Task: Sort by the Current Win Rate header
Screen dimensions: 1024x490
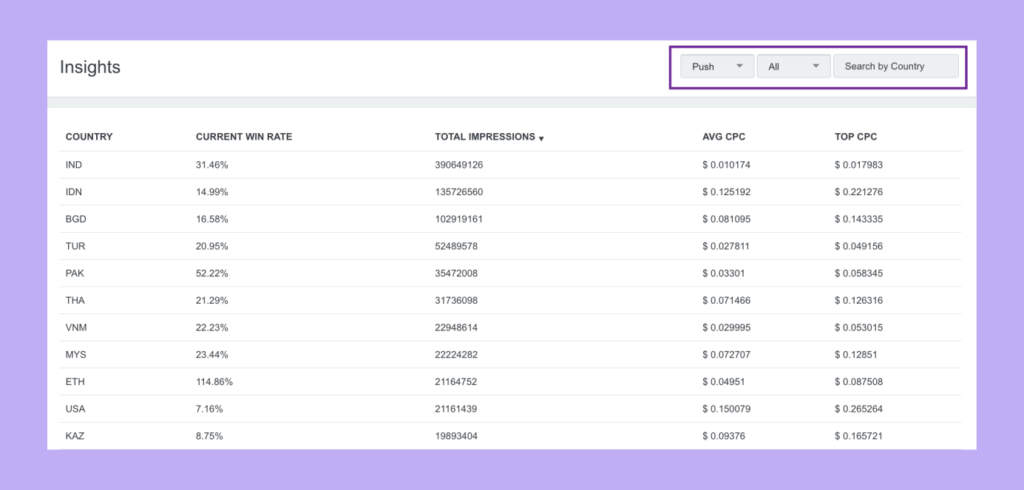Action: [x=243, y=136]
